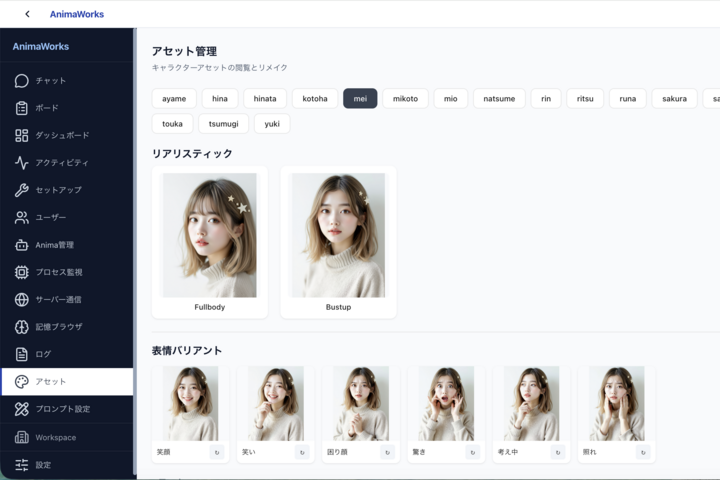Select the ayame character tab
The image size is (720, 480).
(174, 98)
